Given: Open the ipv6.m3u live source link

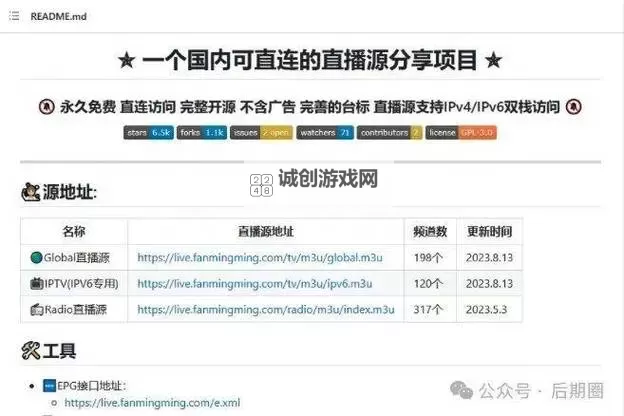Looking at the screenshot, I should coord(255,283).
